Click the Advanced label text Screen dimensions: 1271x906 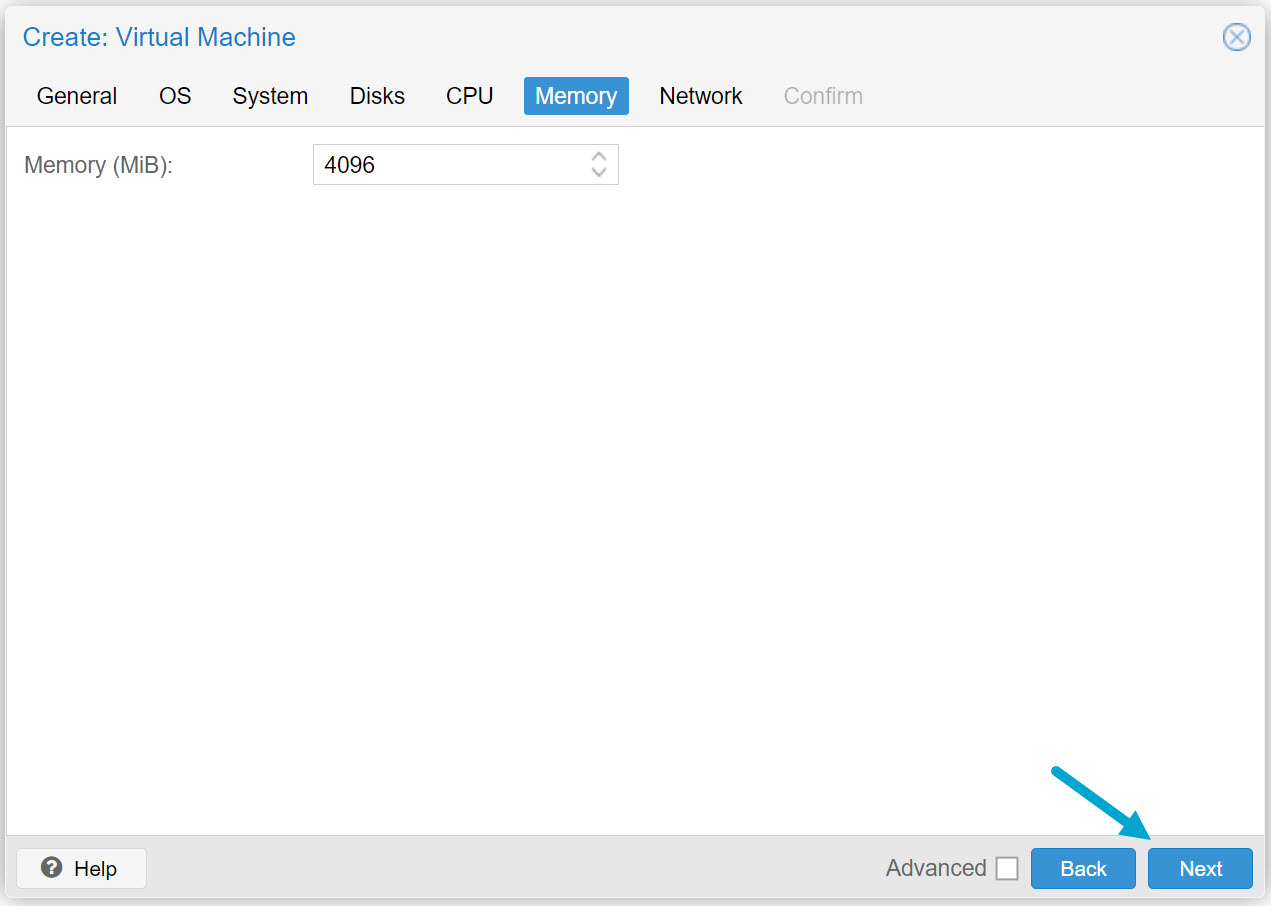[935, 868]
